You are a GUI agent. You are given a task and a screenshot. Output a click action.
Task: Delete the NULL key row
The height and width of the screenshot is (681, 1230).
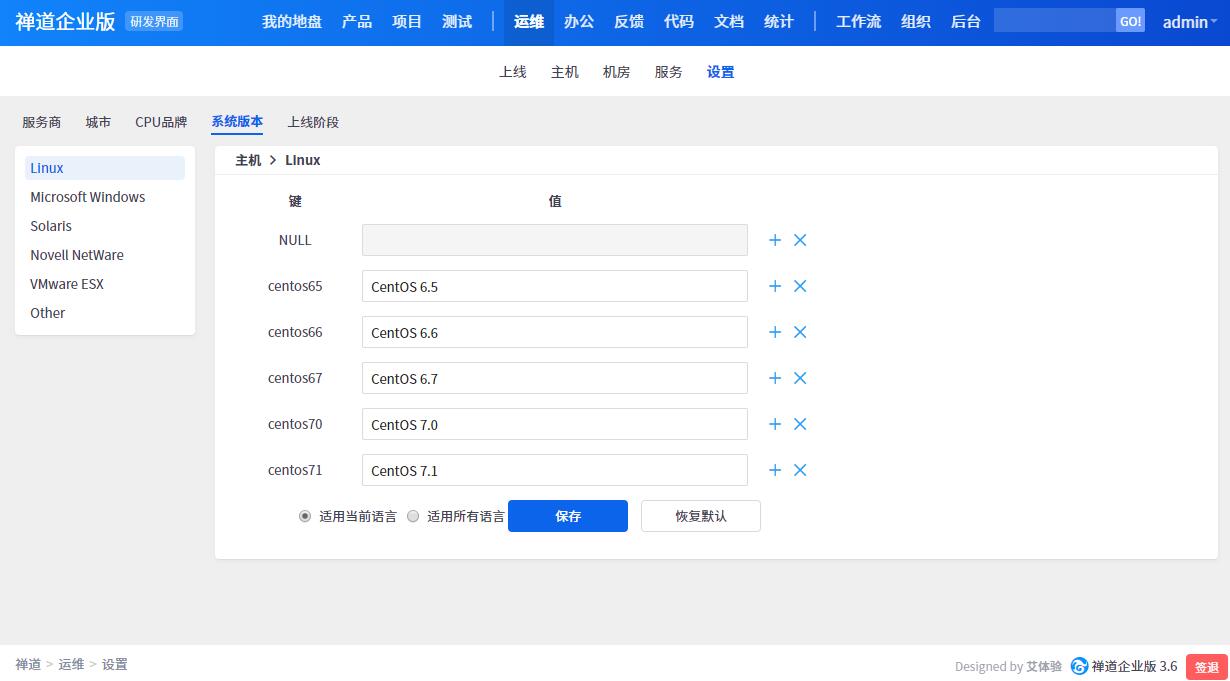[x=800, y=240]
